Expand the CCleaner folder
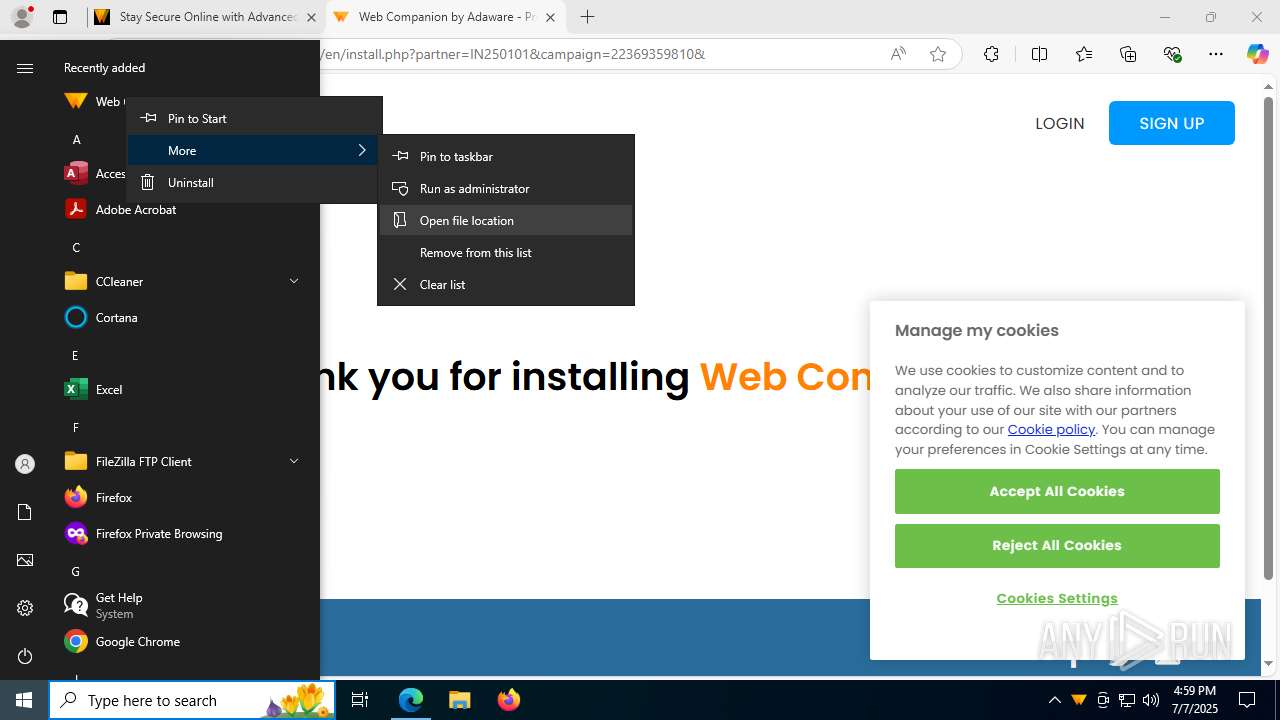Image resolution: width=1280 pixels, height=720 pixels. [x=183, y=281]
